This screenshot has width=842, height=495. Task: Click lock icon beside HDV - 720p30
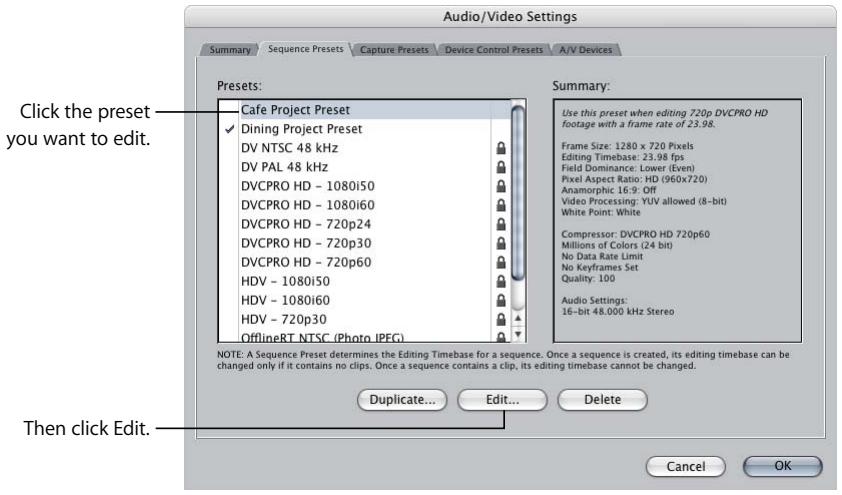[x=500, y=319]
